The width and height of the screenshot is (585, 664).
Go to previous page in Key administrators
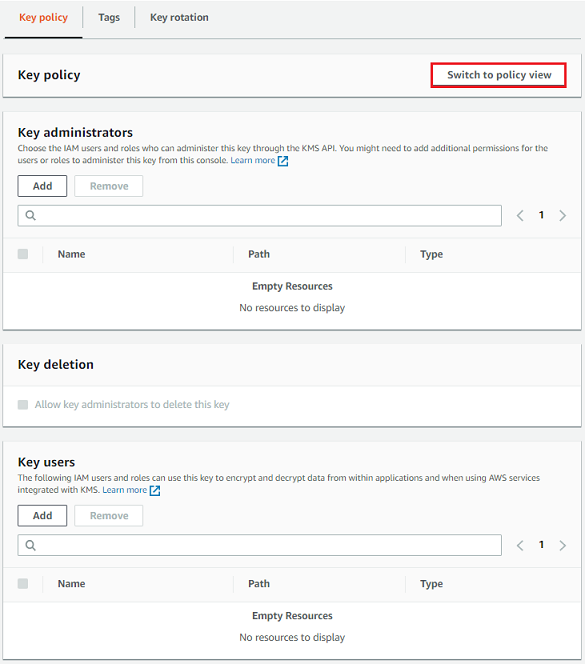(520, 216)
